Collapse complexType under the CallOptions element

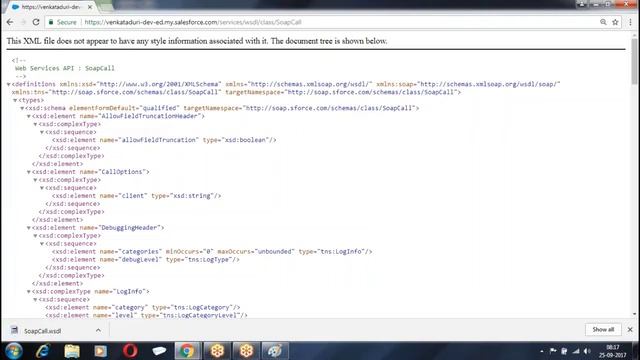click(36, 180)
